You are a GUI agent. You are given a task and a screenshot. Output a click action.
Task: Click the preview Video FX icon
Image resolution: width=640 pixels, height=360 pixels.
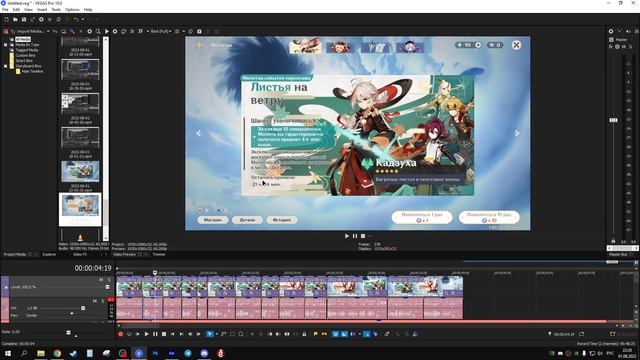pyautogui.click(x=132, y=31)
